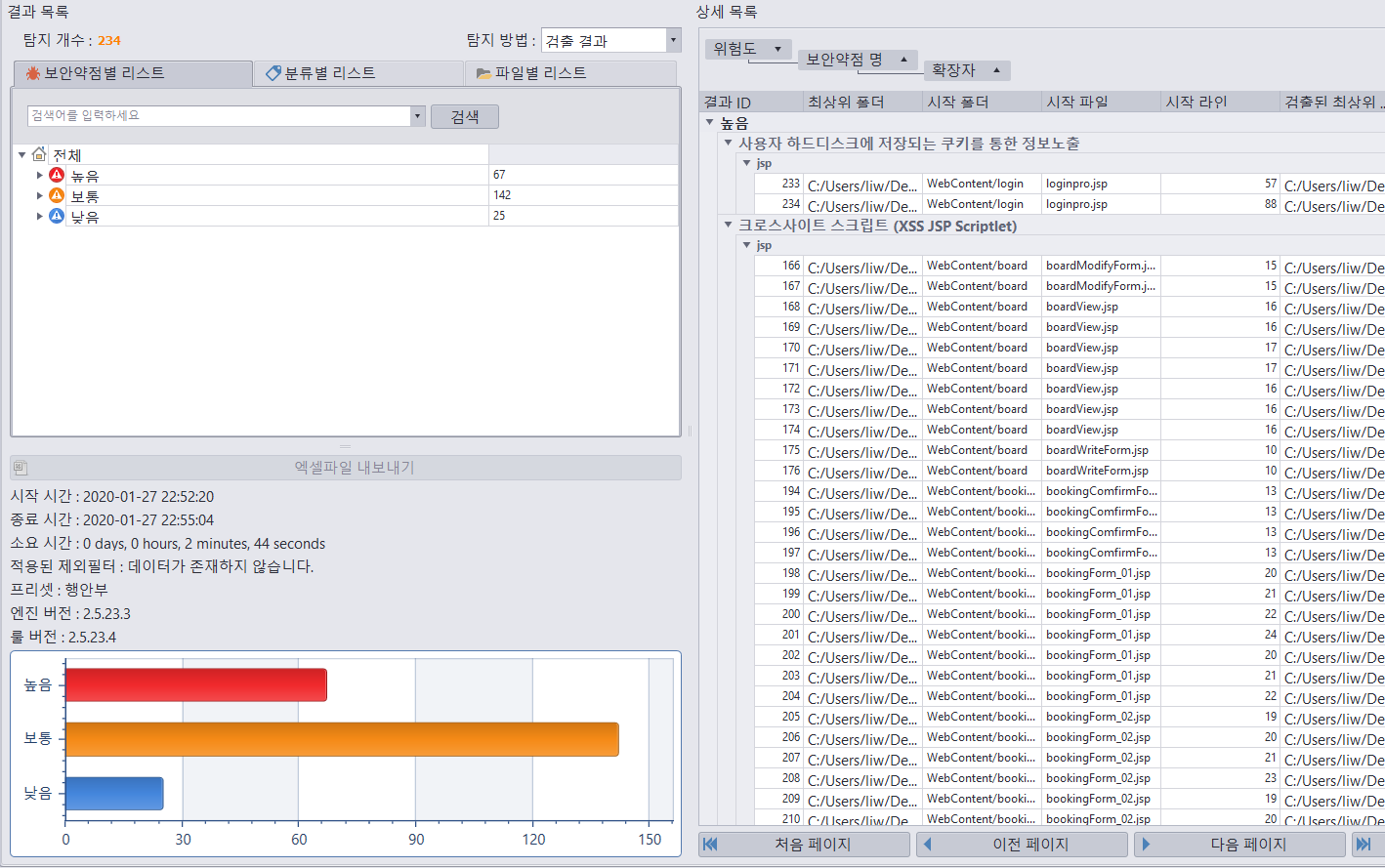
Task: Click the blue 낮음 chart bar
Action: pos(114,794)
